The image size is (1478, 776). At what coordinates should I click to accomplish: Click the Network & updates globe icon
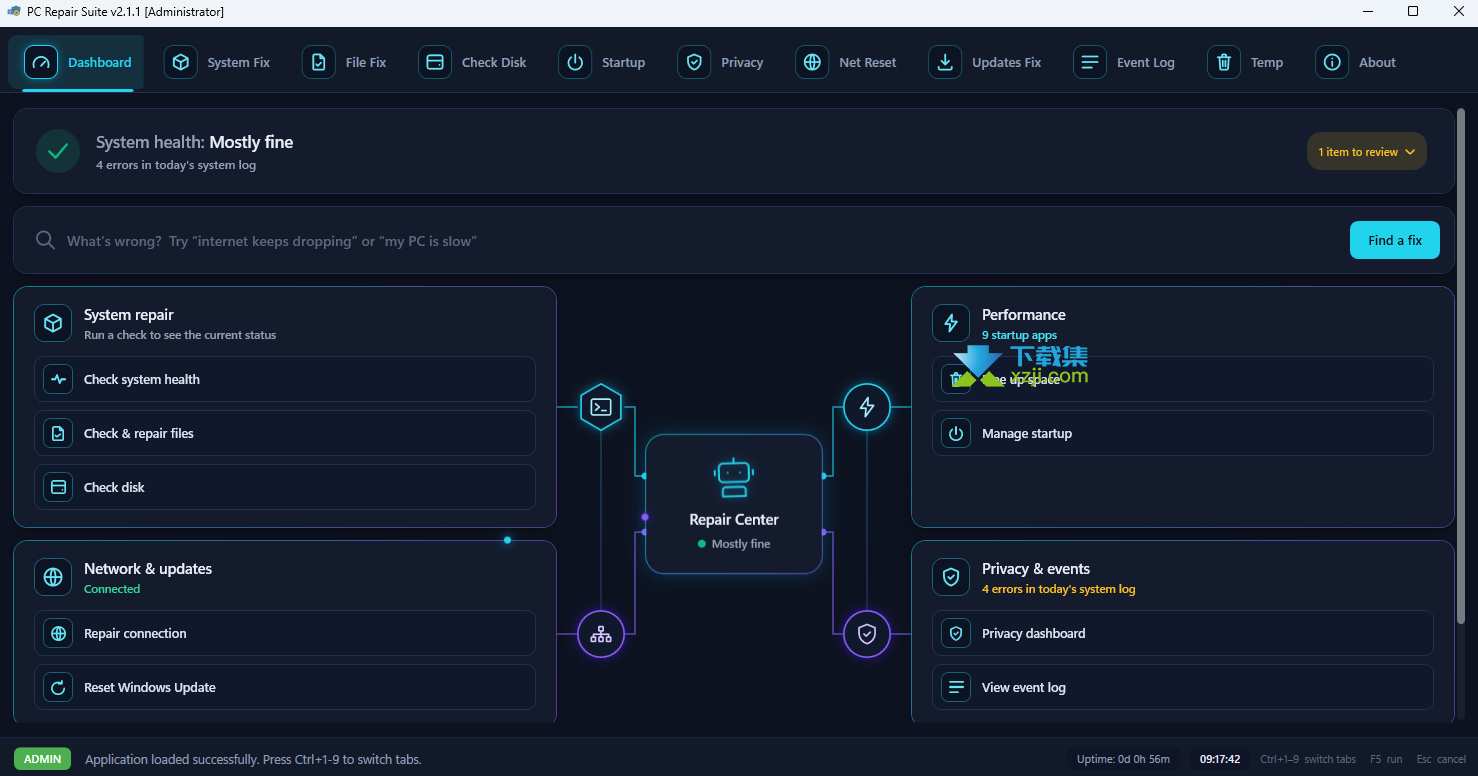[53, 577]
